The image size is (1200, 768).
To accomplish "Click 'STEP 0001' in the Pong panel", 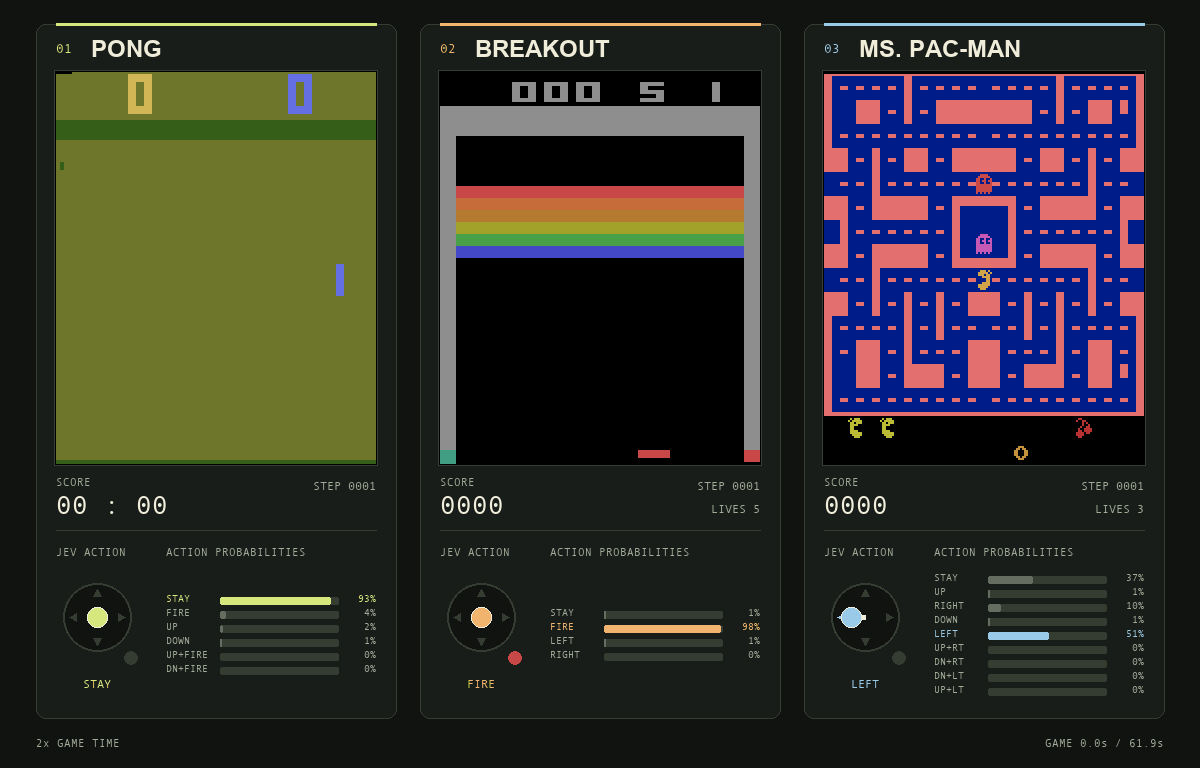I will [x=345, y=487].
